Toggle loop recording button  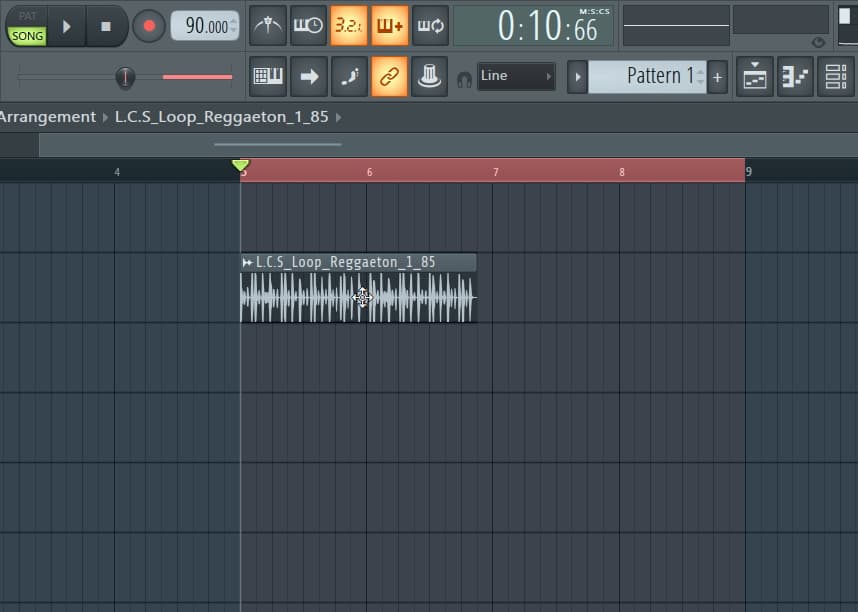(x=430, y=26)
